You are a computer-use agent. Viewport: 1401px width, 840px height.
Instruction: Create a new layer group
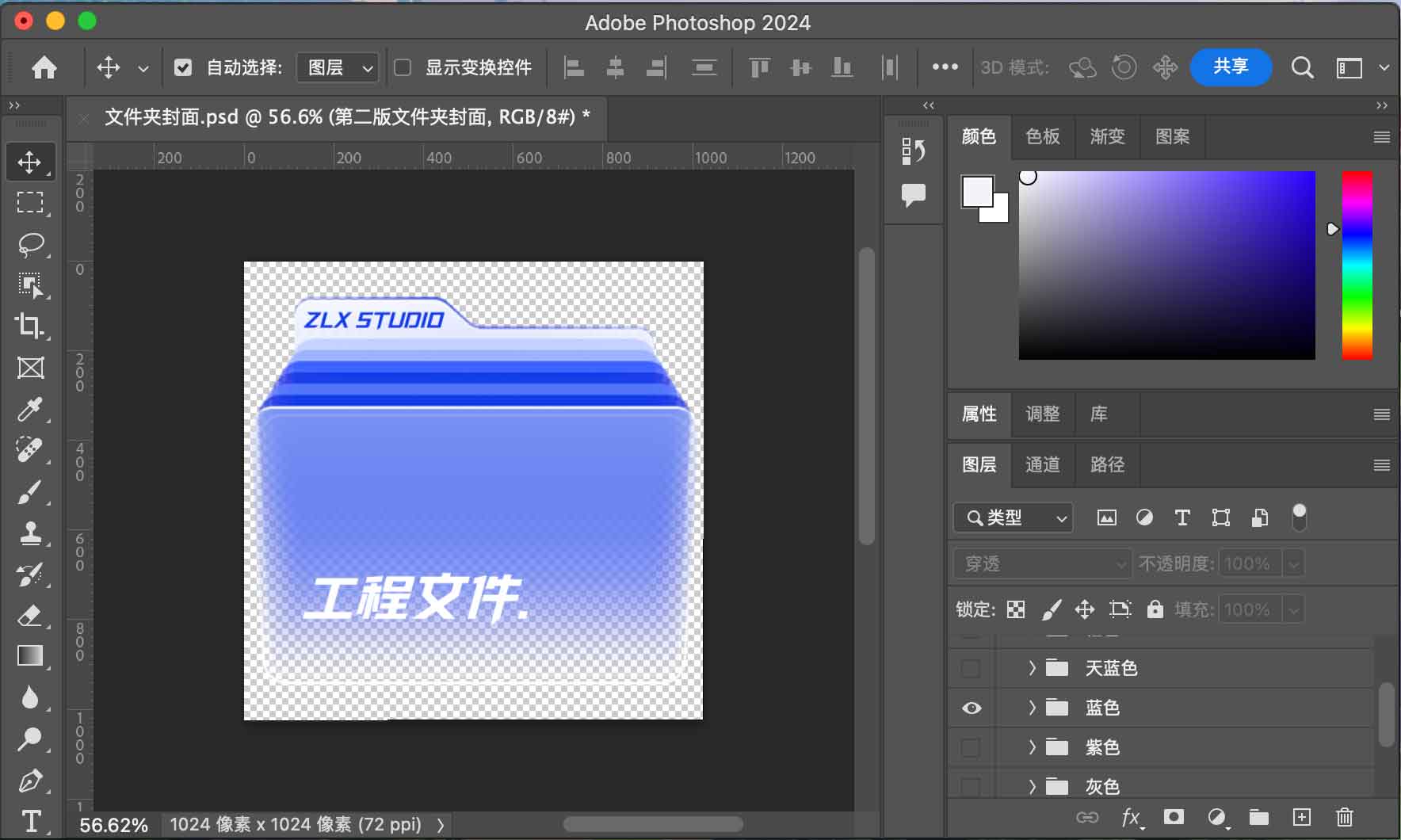tap(1258, 818)
